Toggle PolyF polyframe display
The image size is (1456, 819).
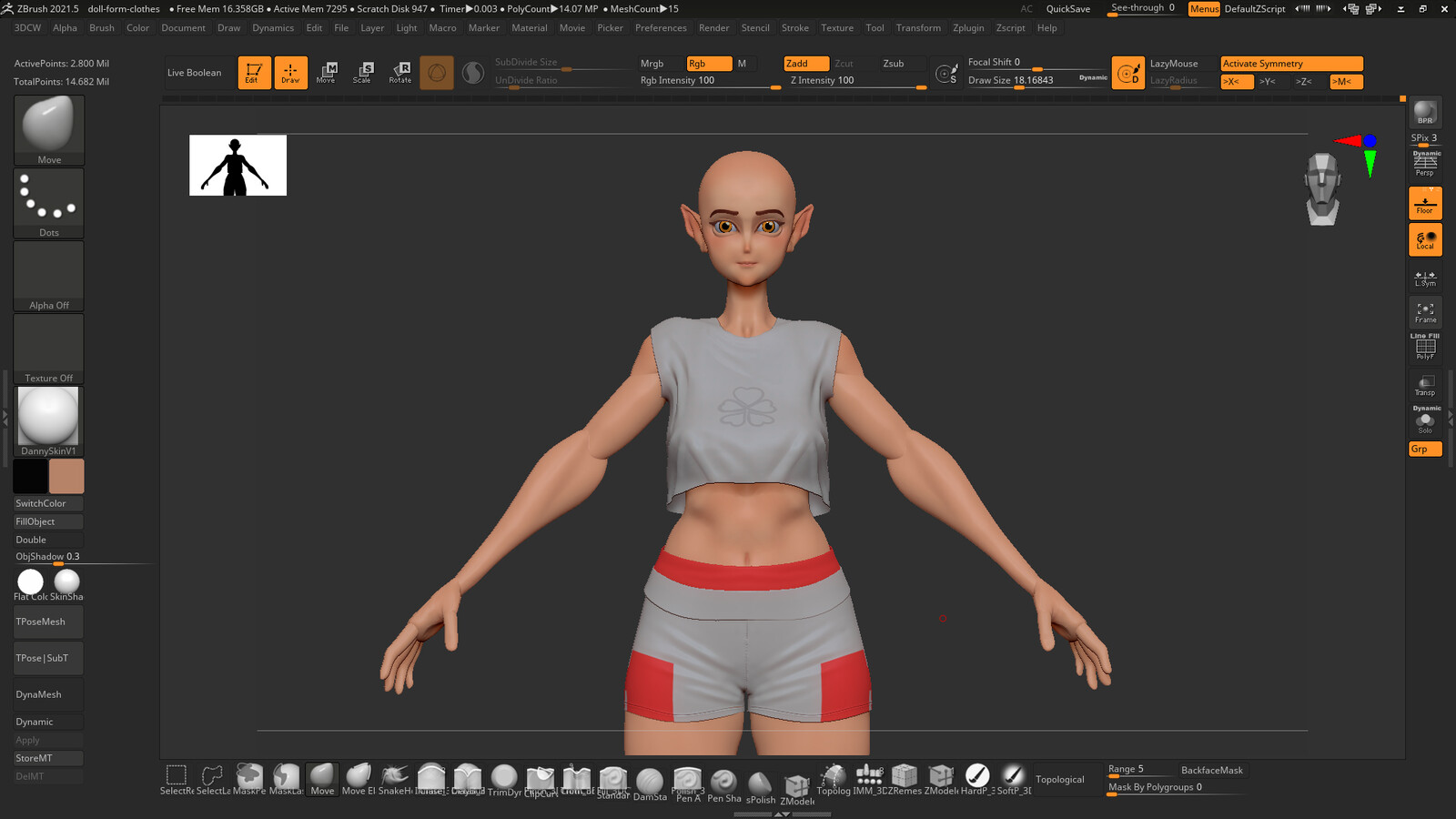coord(1425,348)
